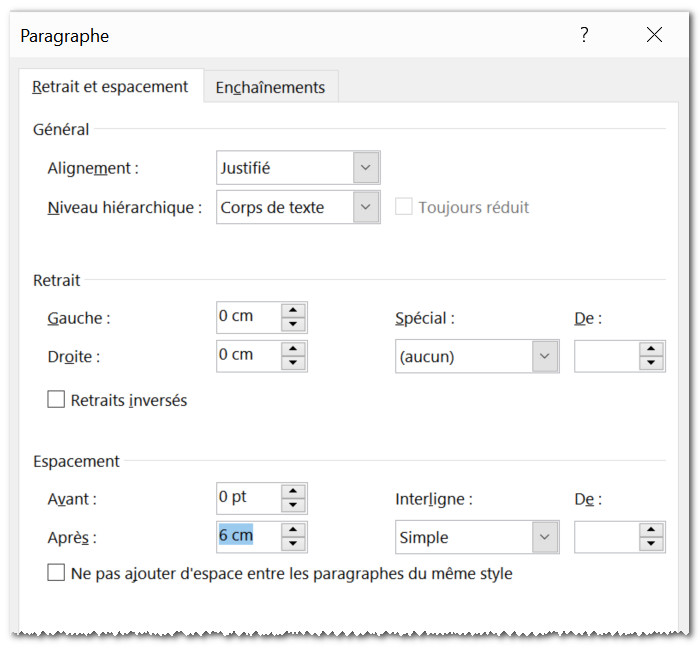Viewport: 700px width, 653px height.
Task: Increase the Droite indent with up arrow
Action: (293, 349)
